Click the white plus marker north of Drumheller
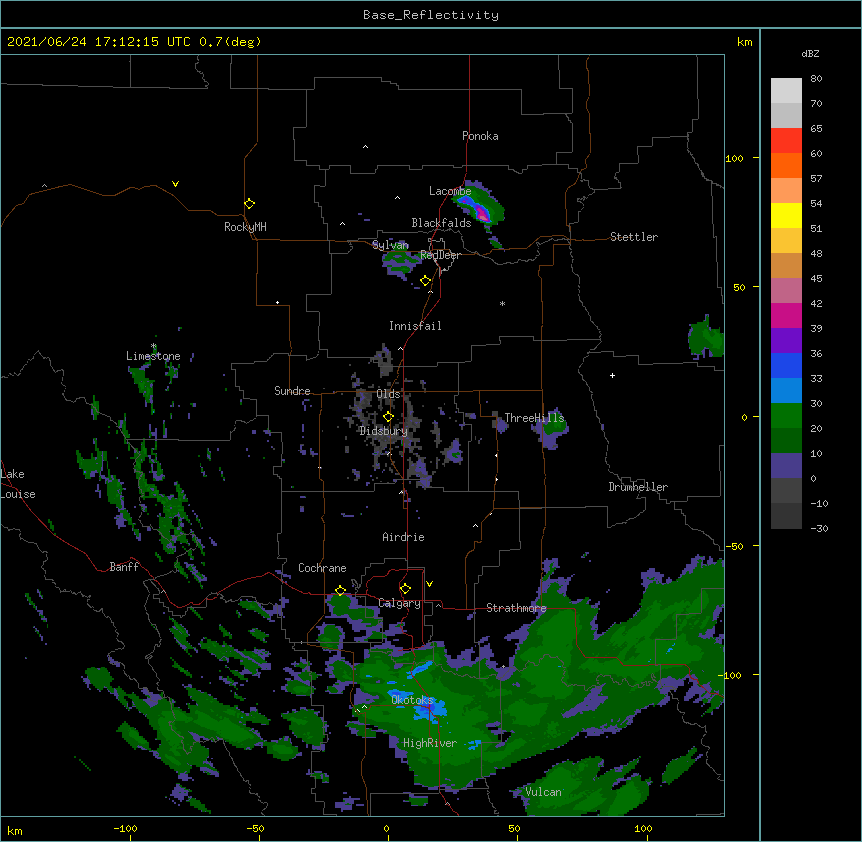The height and width of the screenshot is (842, 862). point(612,375)
